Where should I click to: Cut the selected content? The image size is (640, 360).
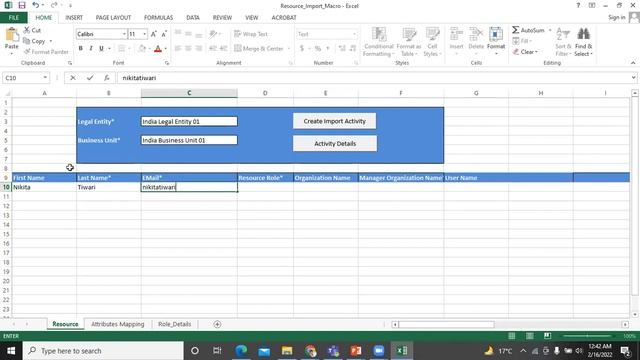32,30
